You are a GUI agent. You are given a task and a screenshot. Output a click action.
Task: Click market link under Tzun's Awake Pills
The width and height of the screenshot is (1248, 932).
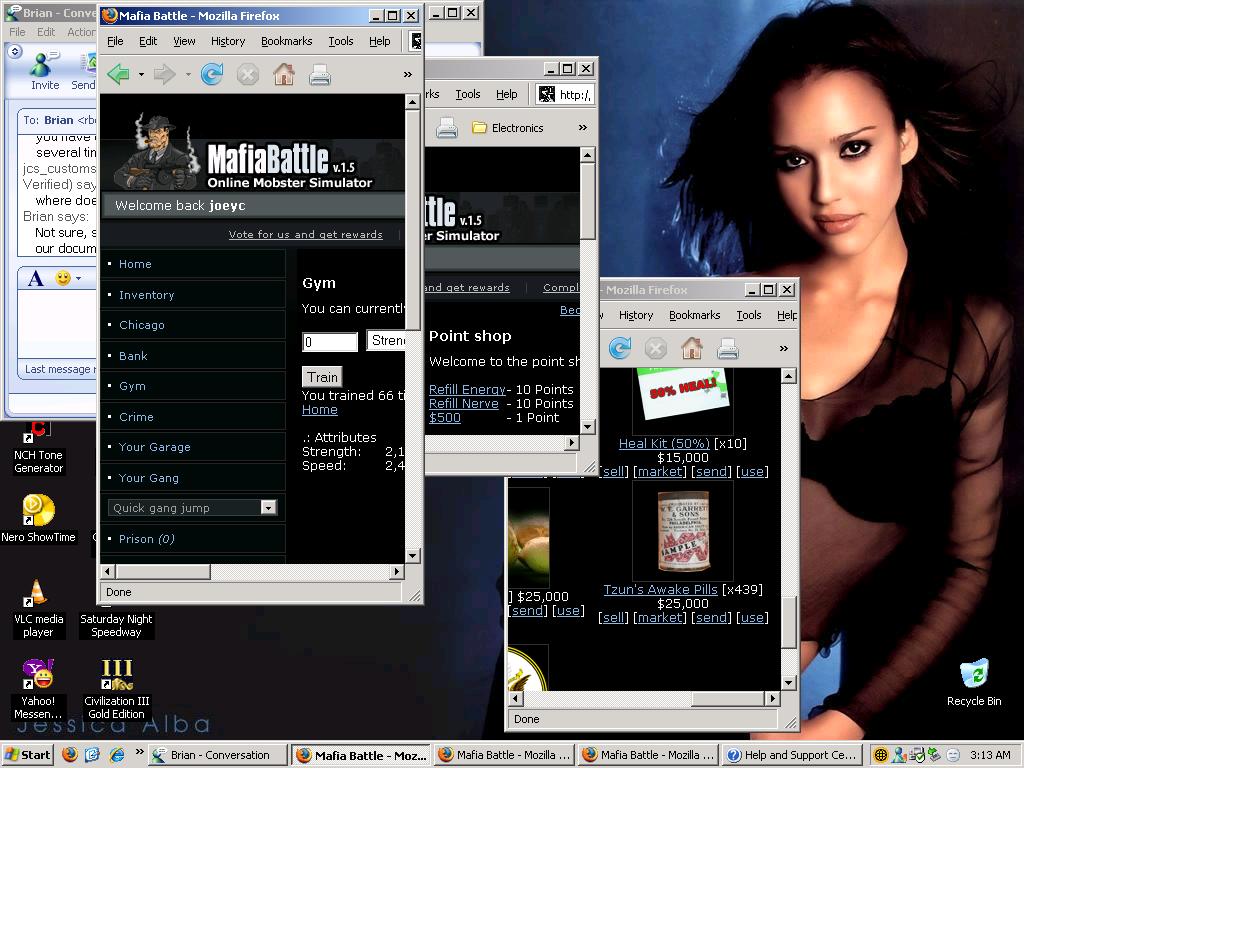660,618
